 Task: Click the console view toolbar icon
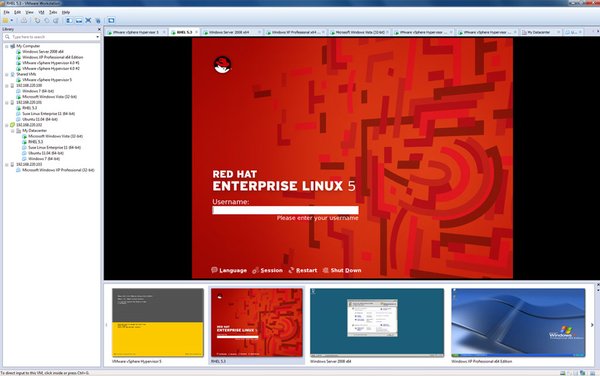click(x=111, y=20)
